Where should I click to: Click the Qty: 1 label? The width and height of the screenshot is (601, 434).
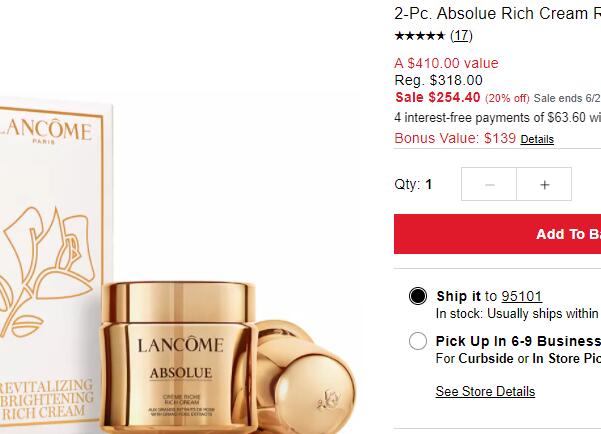coord(413,184)
